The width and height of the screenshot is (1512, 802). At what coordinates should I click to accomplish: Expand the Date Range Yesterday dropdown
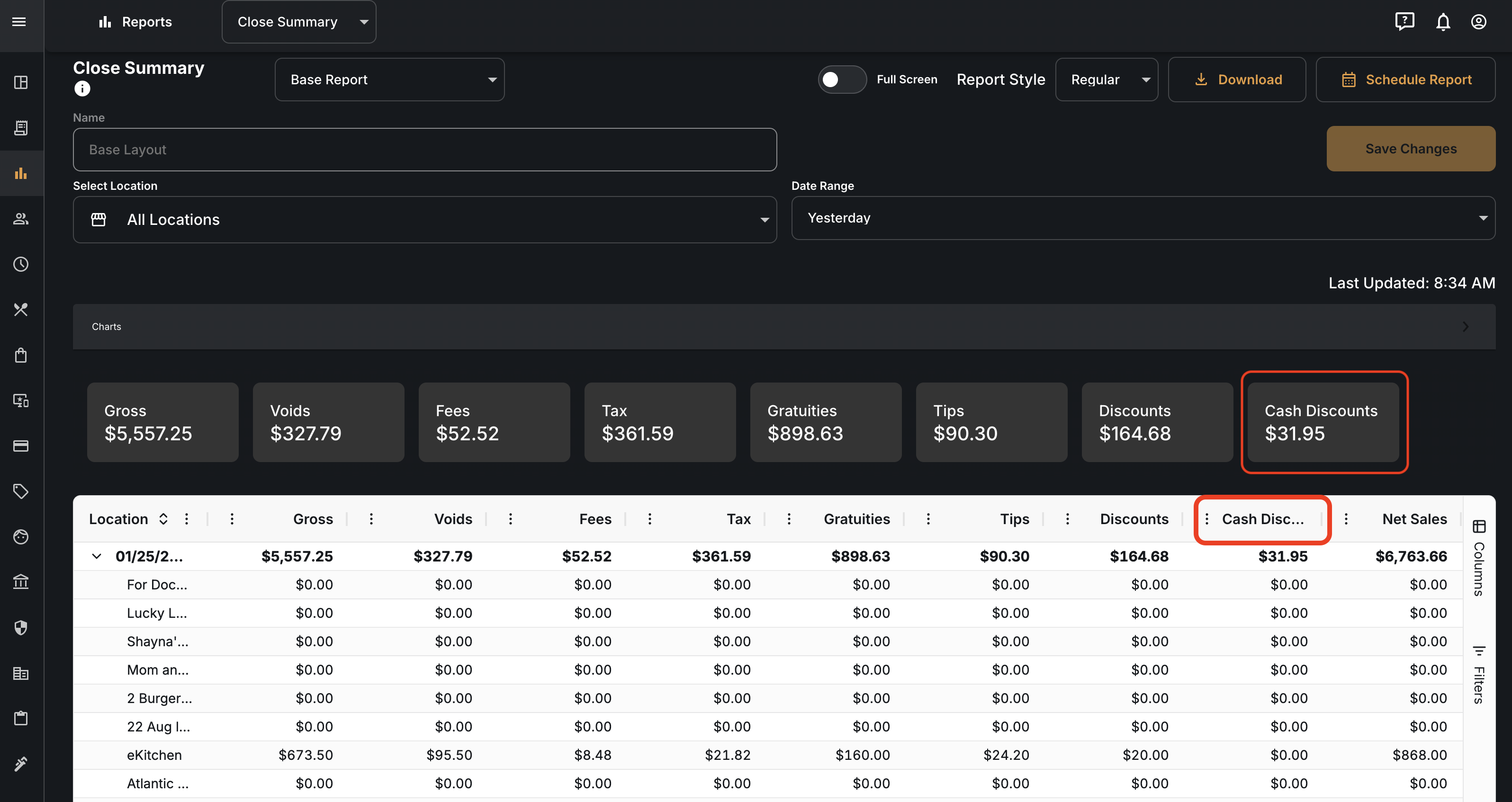1143,218
